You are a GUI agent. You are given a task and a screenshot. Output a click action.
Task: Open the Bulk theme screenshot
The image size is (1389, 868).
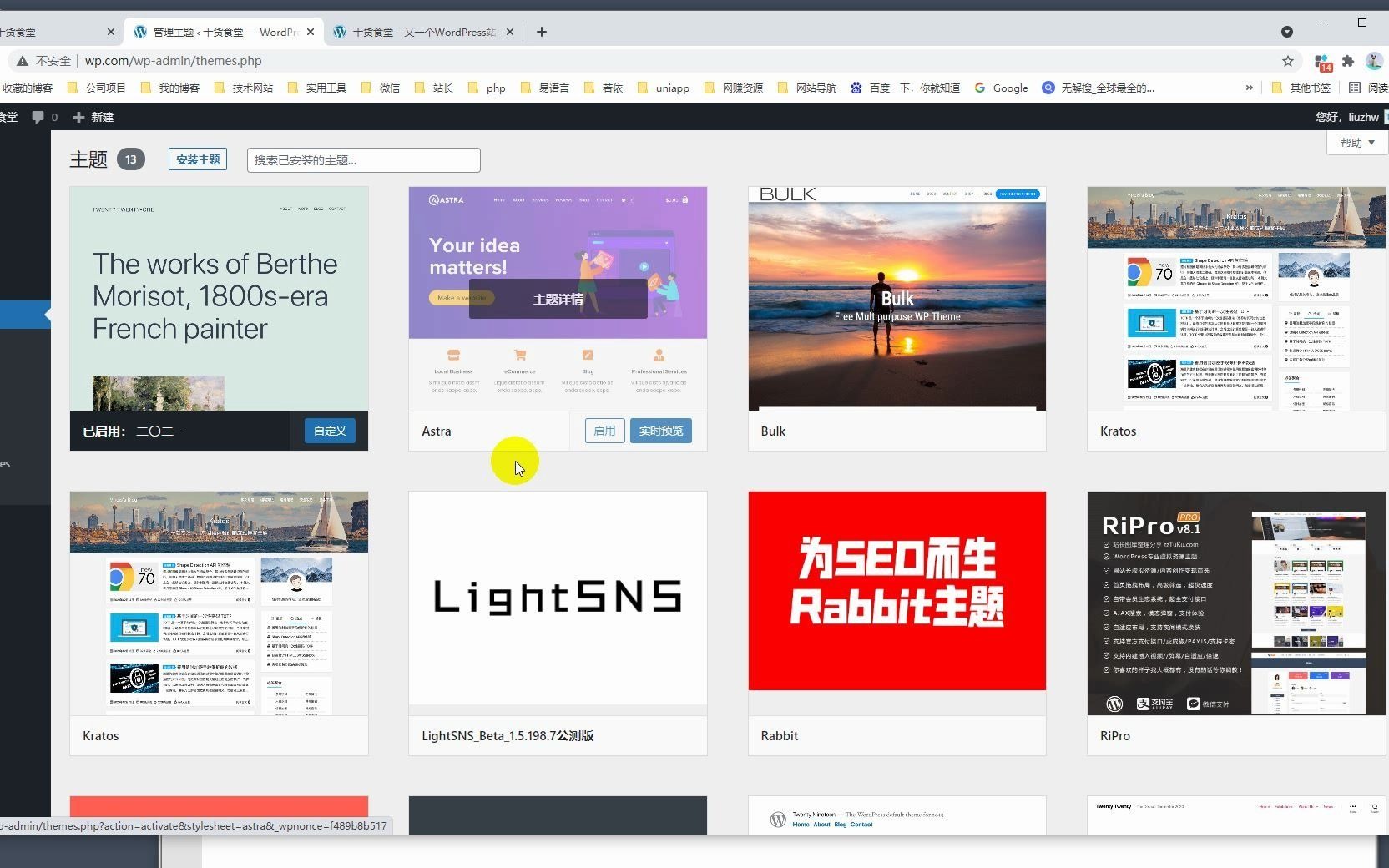tap(897, 299)
